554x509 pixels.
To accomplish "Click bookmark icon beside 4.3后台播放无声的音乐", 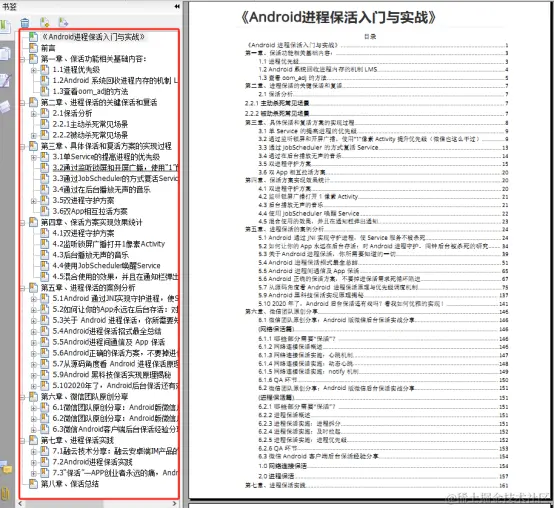I will coord(45,255).
